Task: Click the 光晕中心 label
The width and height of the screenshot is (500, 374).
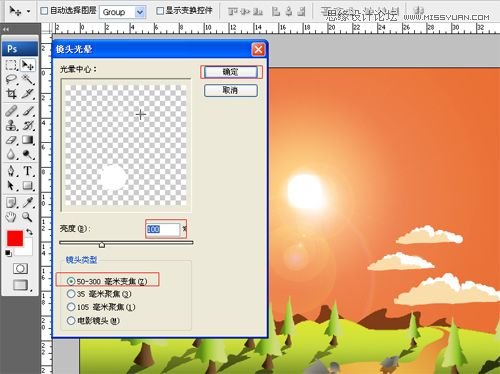Action: point(78,69)
